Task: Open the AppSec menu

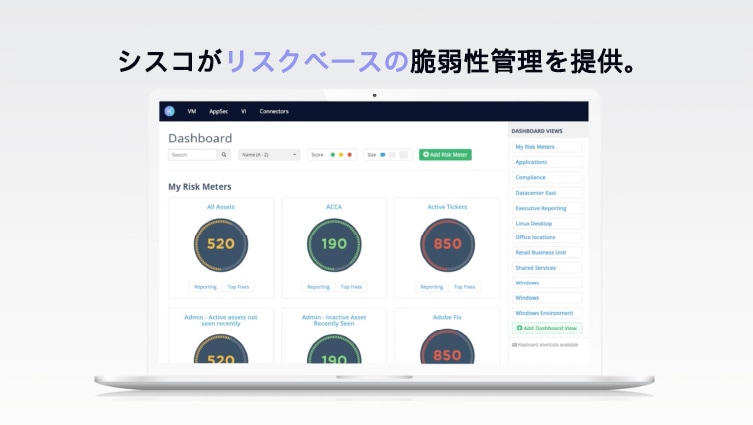Action: [x=219, y=111]
